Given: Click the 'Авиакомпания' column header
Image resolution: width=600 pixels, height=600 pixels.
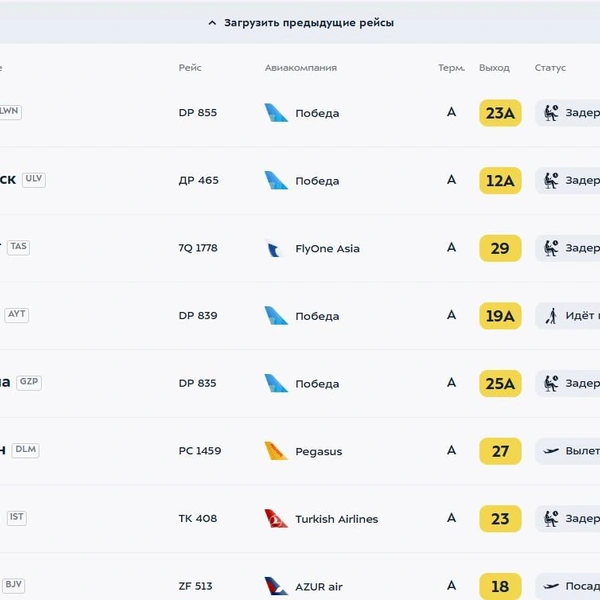Looking at the screenshot, I should 301,68.
